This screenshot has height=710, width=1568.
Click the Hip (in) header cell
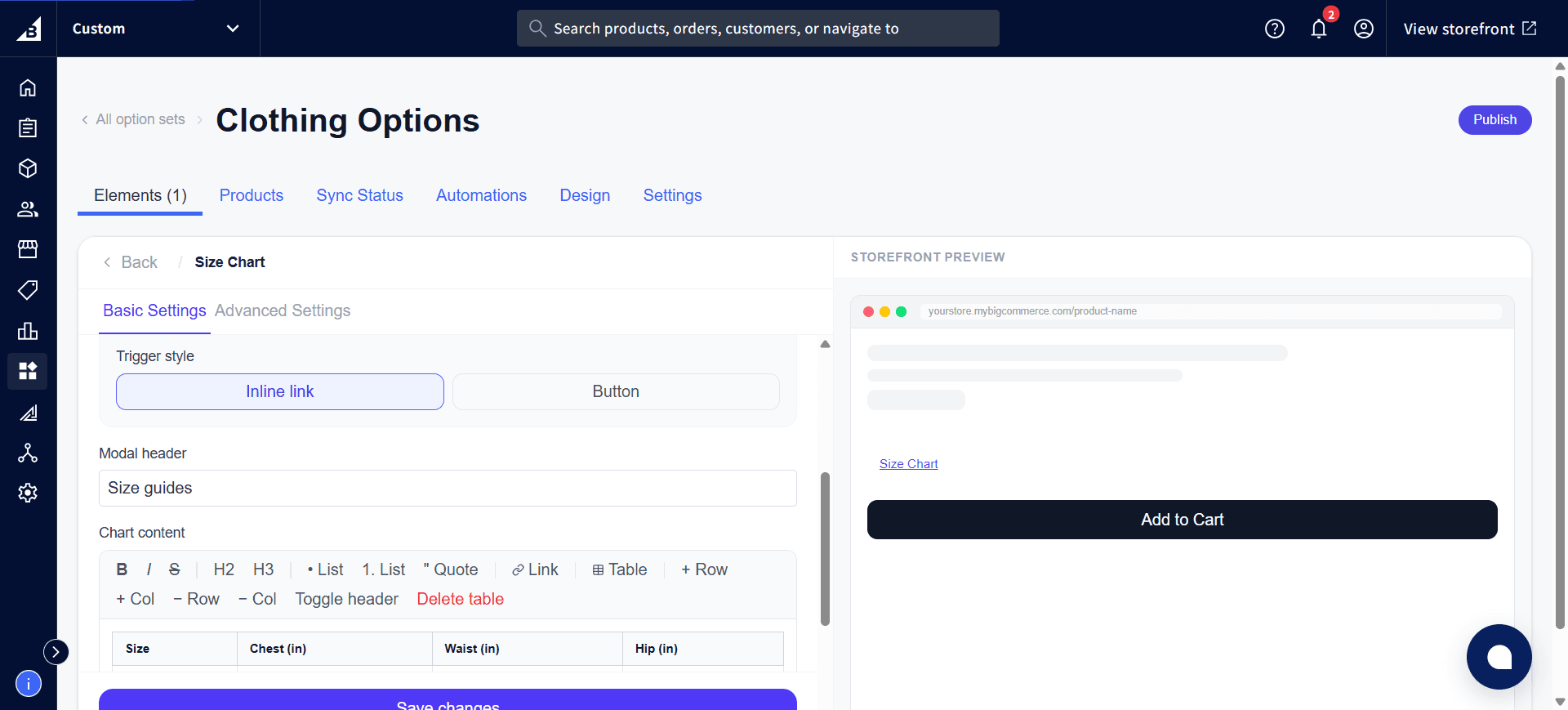[703, 649]
